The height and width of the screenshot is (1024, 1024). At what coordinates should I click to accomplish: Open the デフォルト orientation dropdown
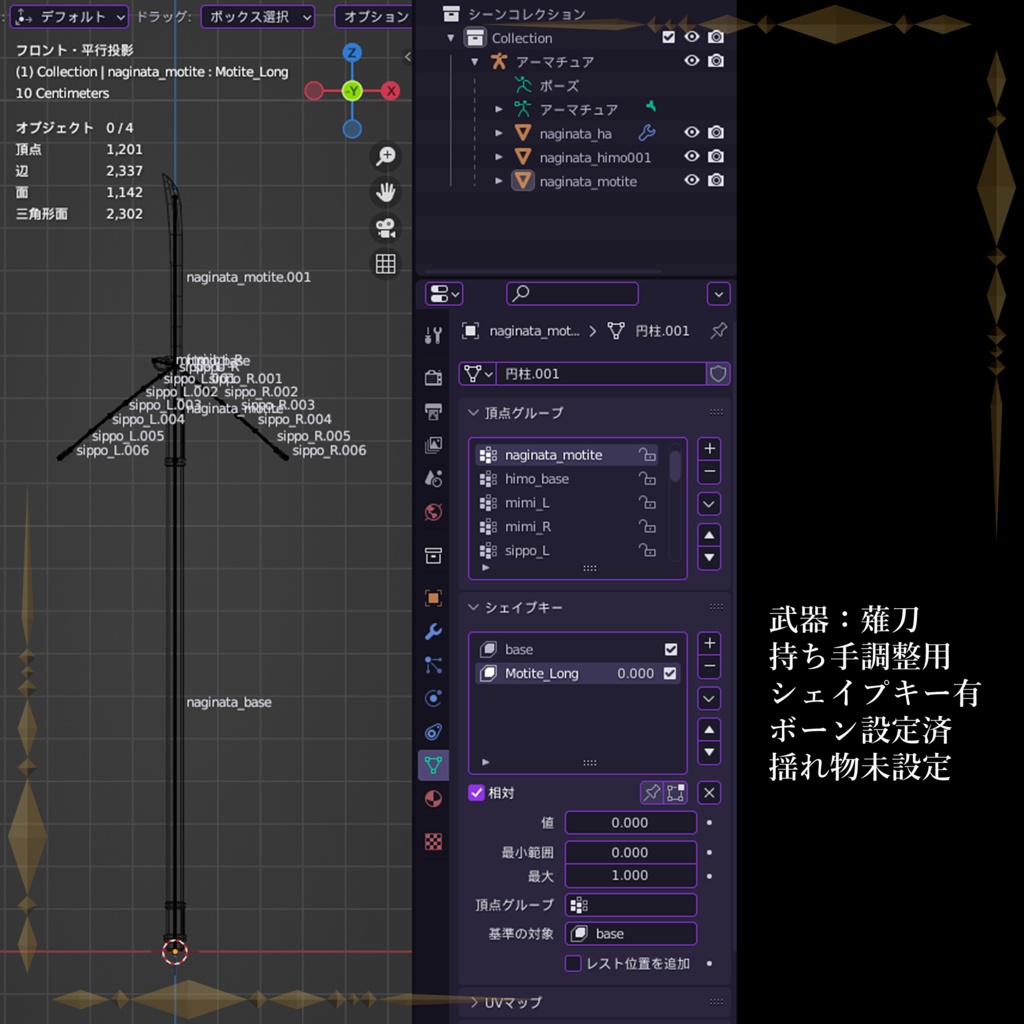pos(69,17)
